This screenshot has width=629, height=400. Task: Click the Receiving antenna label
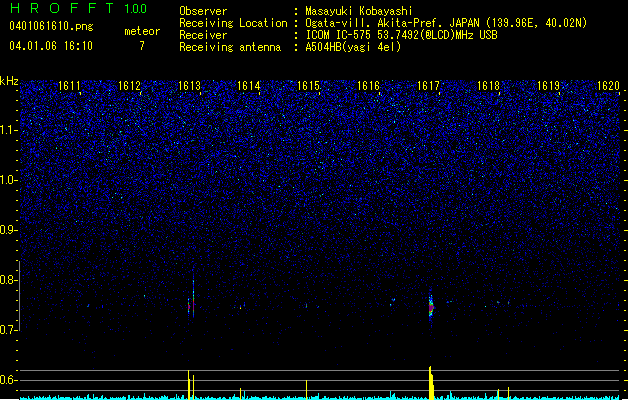click(230, 47)
